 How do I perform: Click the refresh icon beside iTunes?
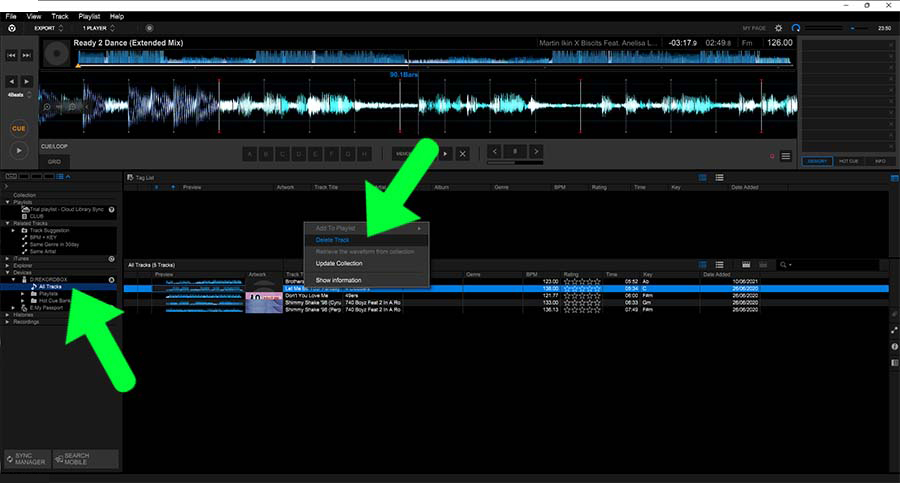(x=111, y=259)
